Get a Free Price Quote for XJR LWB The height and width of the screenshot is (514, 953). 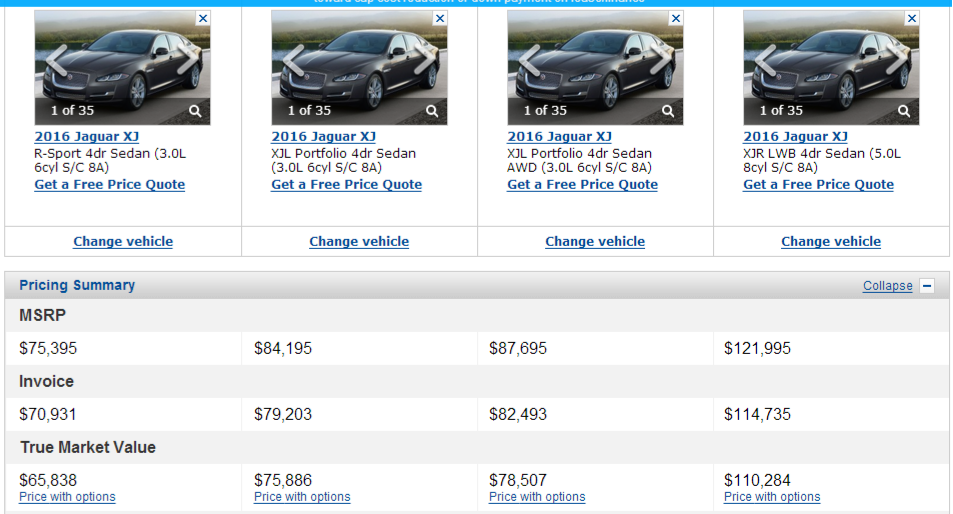818,184
